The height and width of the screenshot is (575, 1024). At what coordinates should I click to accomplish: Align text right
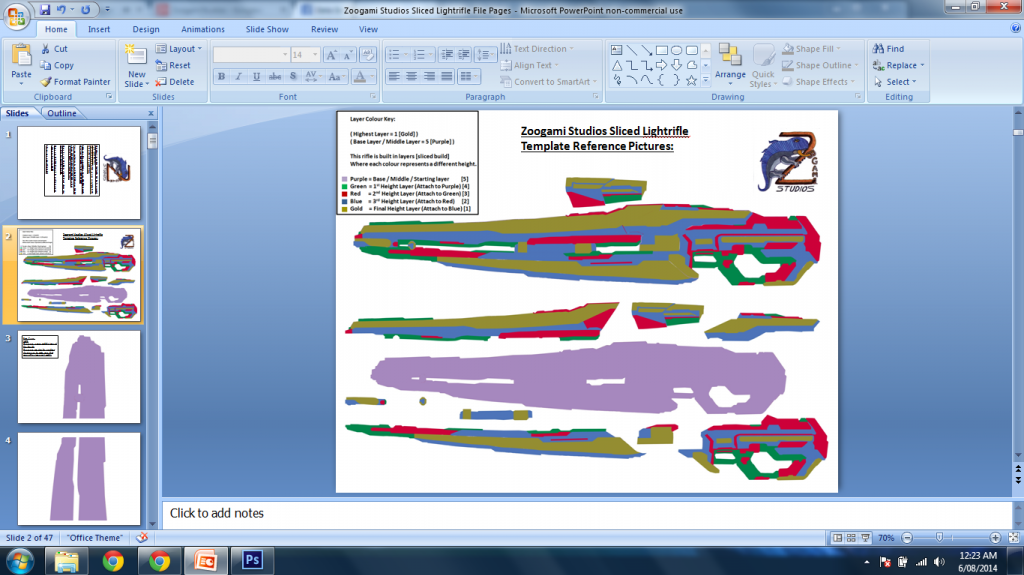pyautogui.click(x=429, y=76)
